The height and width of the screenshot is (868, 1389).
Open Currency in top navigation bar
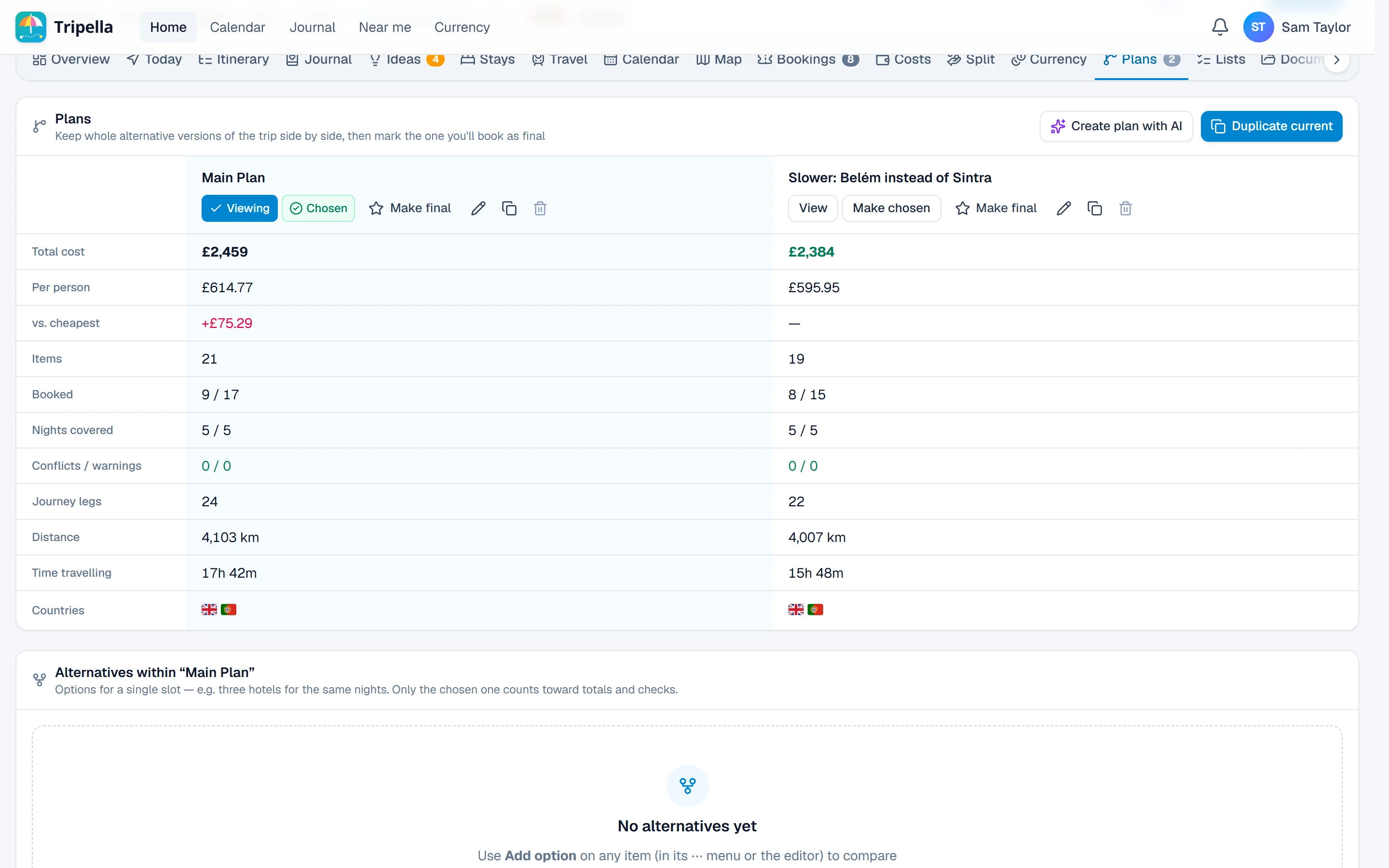click(462, 27)
